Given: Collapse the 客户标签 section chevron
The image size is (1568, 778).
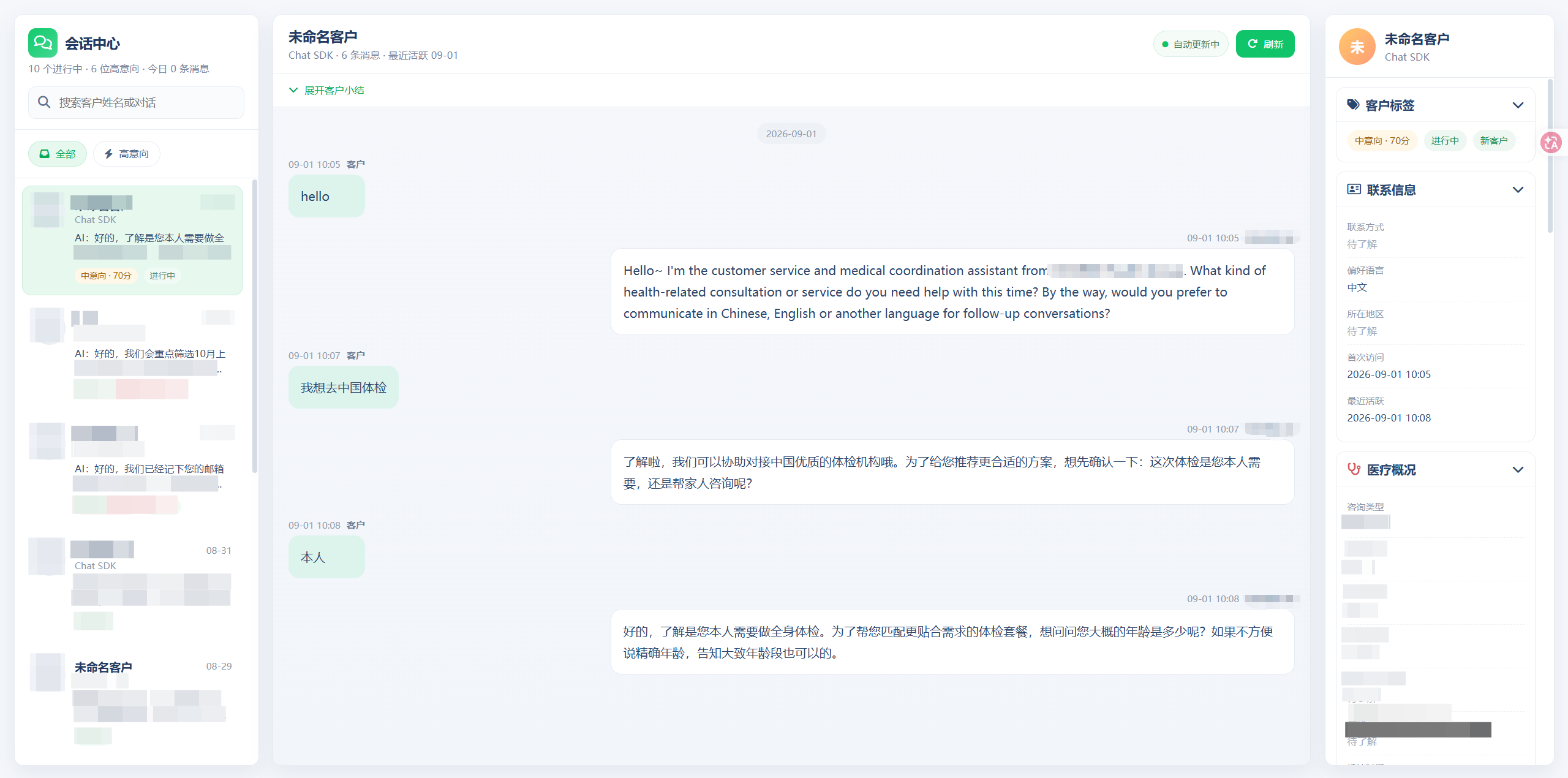Looking at the screenshot, I should click(1518, 105).
